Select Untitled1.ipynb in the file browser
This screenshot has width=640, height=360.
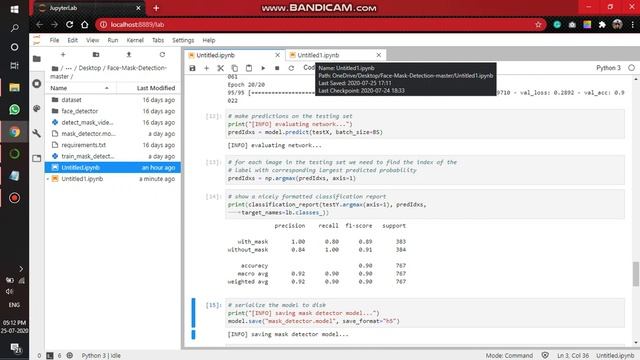[x=113, y=179]
